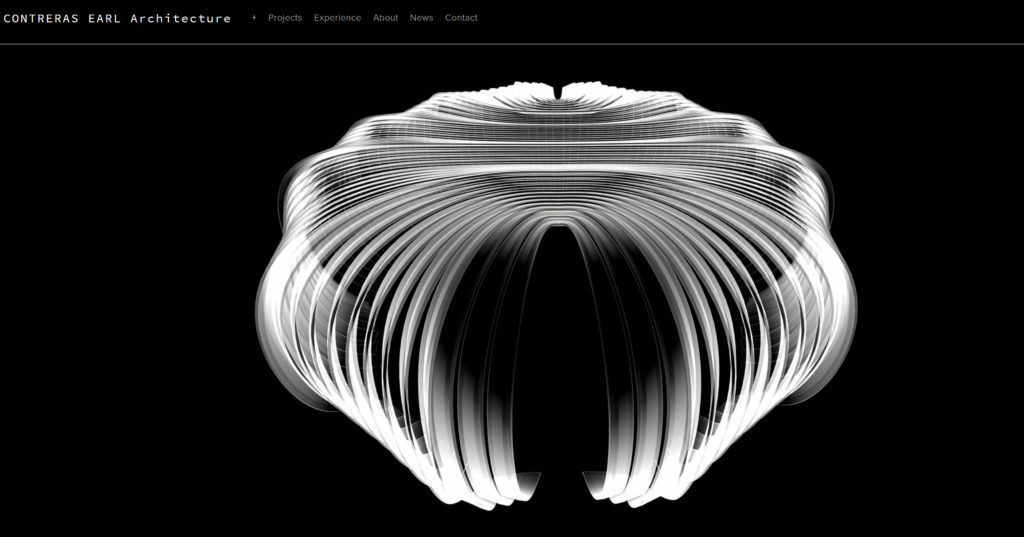Select the white sculptural hero image
This screenshot has width=1024, height=537.
coord(556,295)
